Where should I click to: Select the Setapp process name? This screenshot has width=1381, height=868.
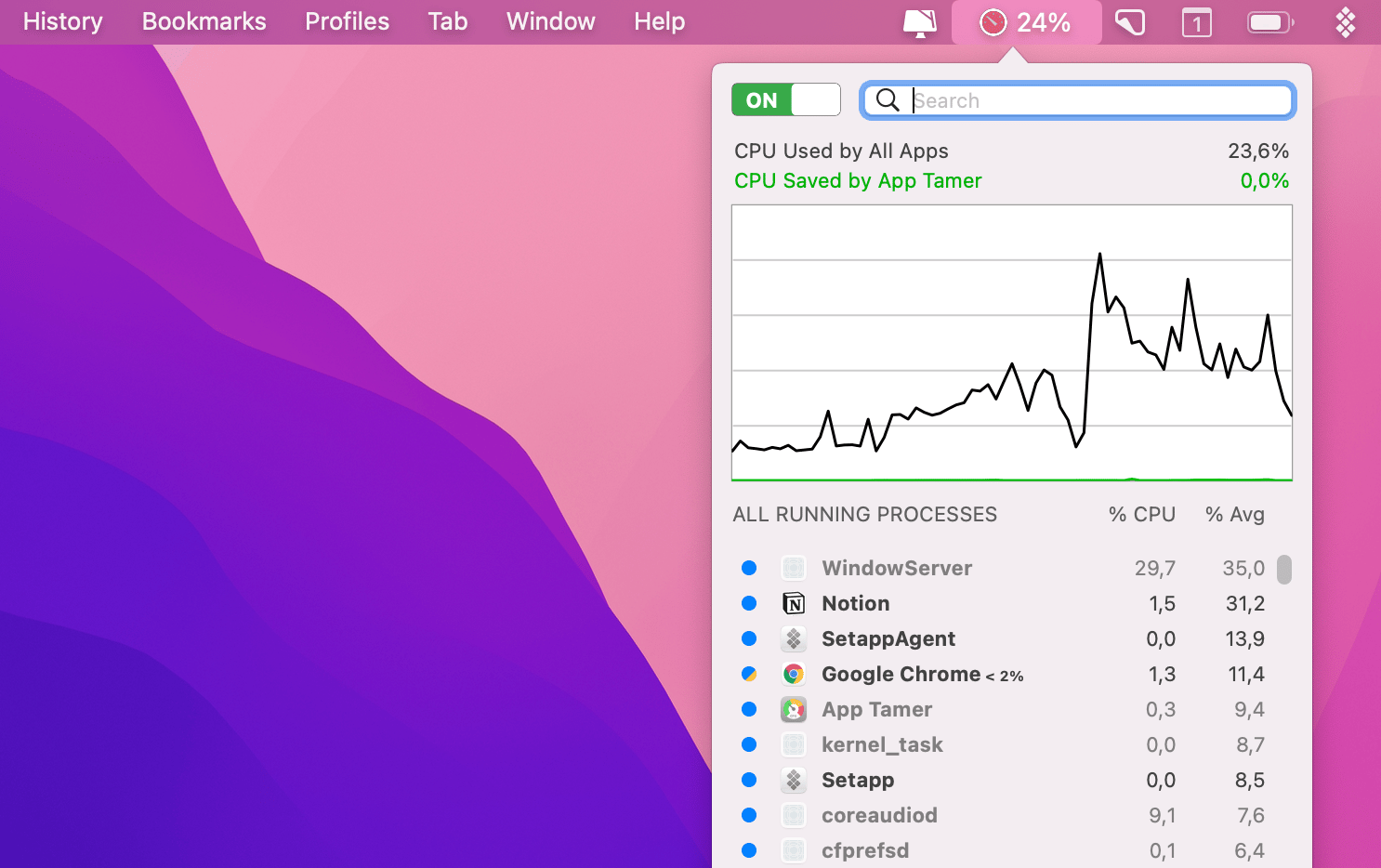click(x=858, y=780)
